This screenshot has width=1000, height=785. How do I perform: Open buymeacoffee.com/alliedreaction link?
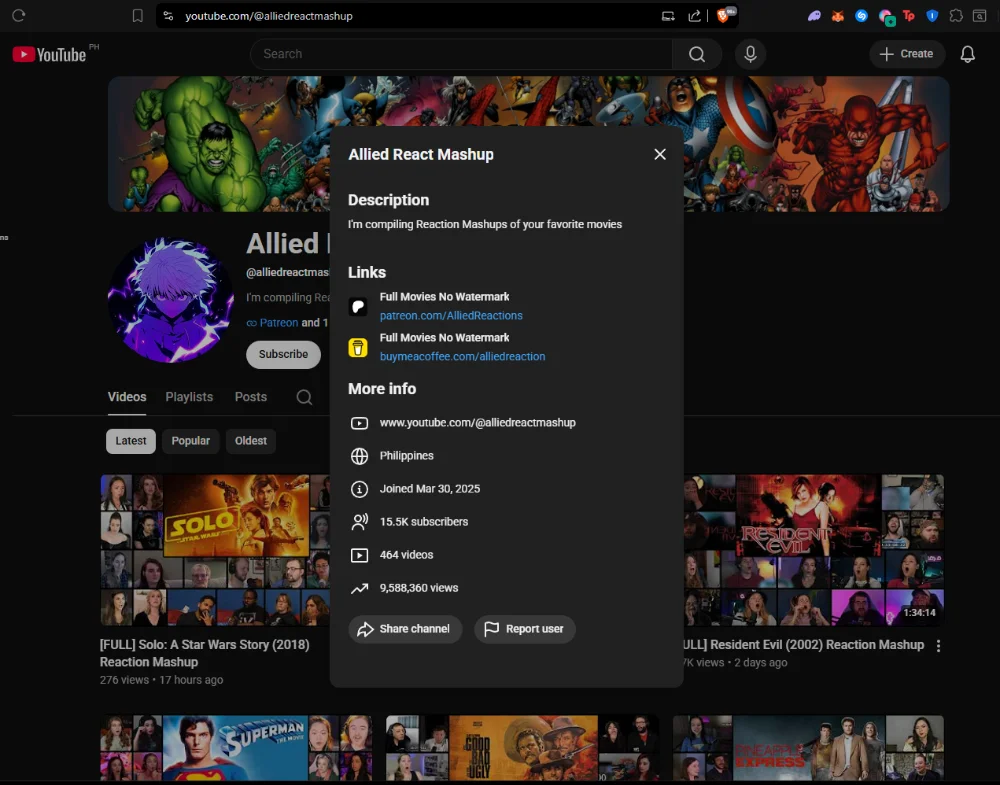tap(462, 356)
